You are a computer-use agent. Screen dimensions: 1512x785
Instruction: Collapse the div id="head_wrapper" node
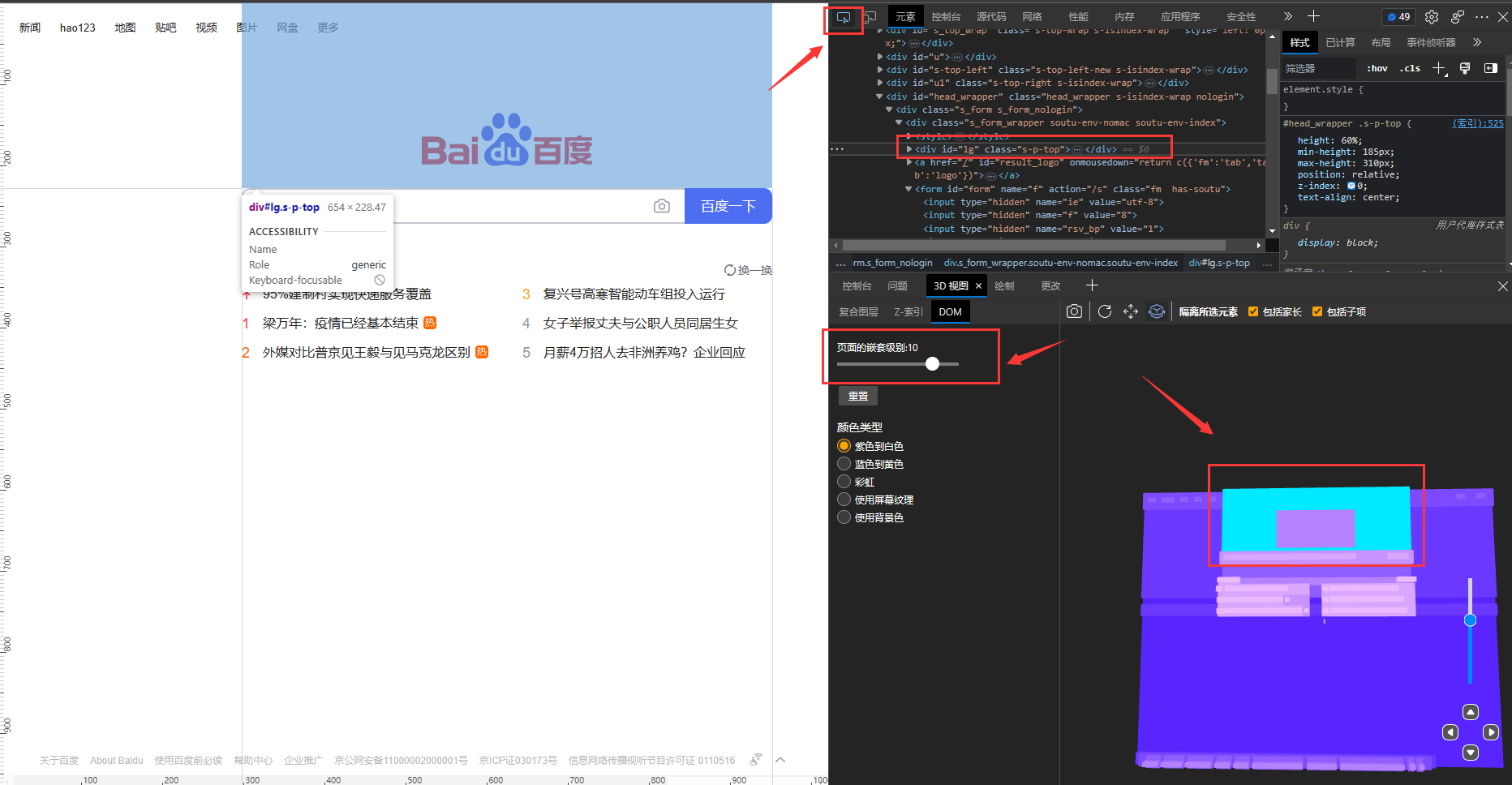pyautogui.click(x=880, y=97)
